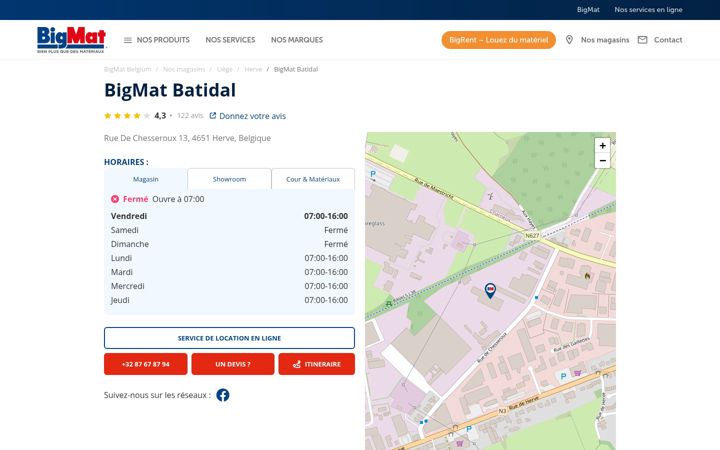
Task: Click the Mercredi hours row
Action: pyautogui.click(x=229, y=286)
